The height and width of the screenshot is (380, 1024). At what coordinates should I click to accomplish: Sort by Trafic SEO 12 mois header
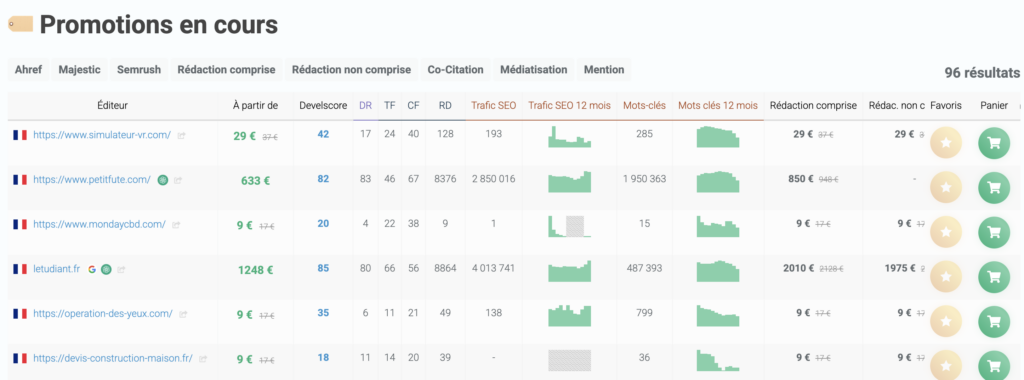click(569, 106)
